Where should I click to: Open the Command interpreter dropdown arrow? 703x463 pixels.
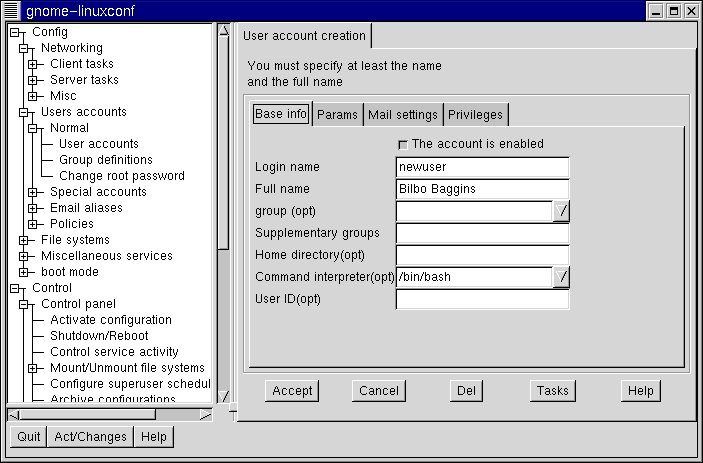click(x=561, y=276)
